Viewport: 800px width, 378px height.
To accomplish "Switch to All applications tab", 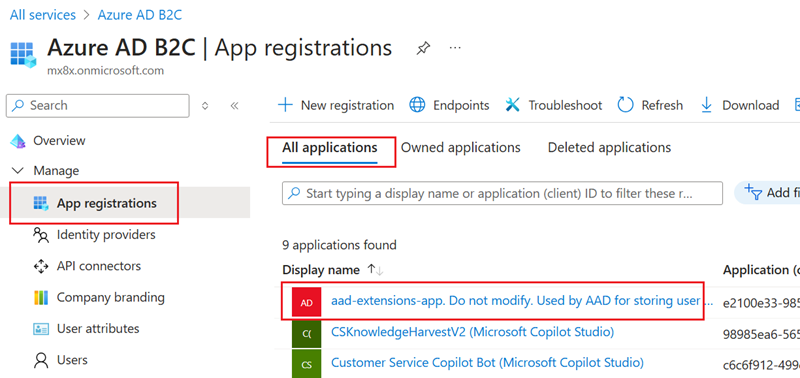I will click(330, 148).
